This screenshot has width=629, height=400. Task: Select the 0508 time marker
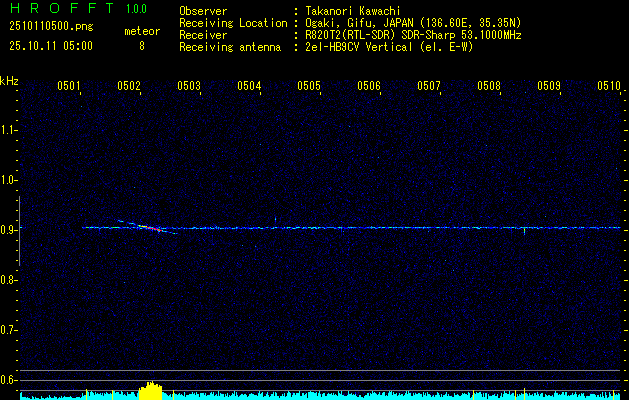tap(489, 86)
